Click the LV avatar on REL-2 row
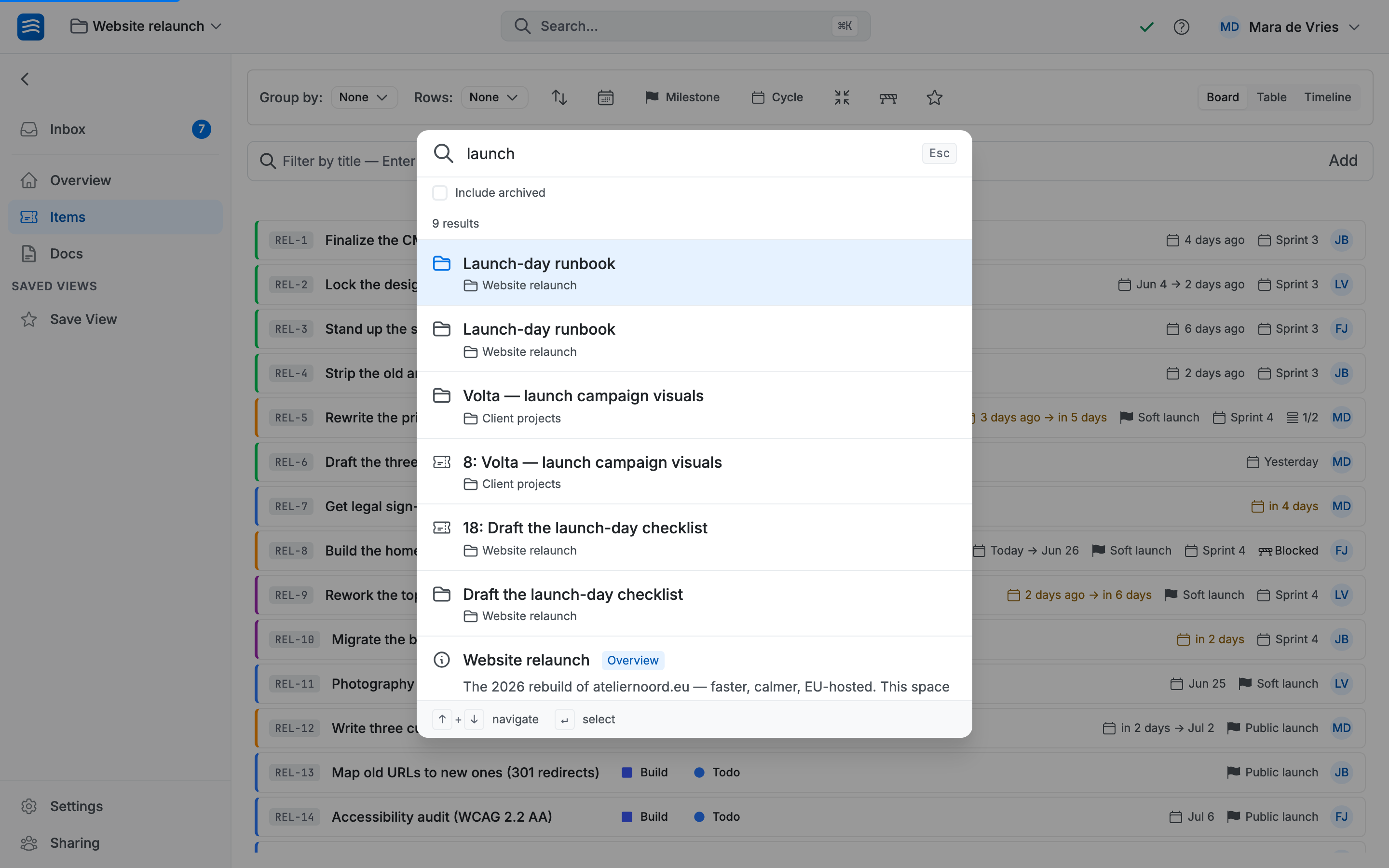The width and height of the screenshot is (1389, 868). [1341, 284]
